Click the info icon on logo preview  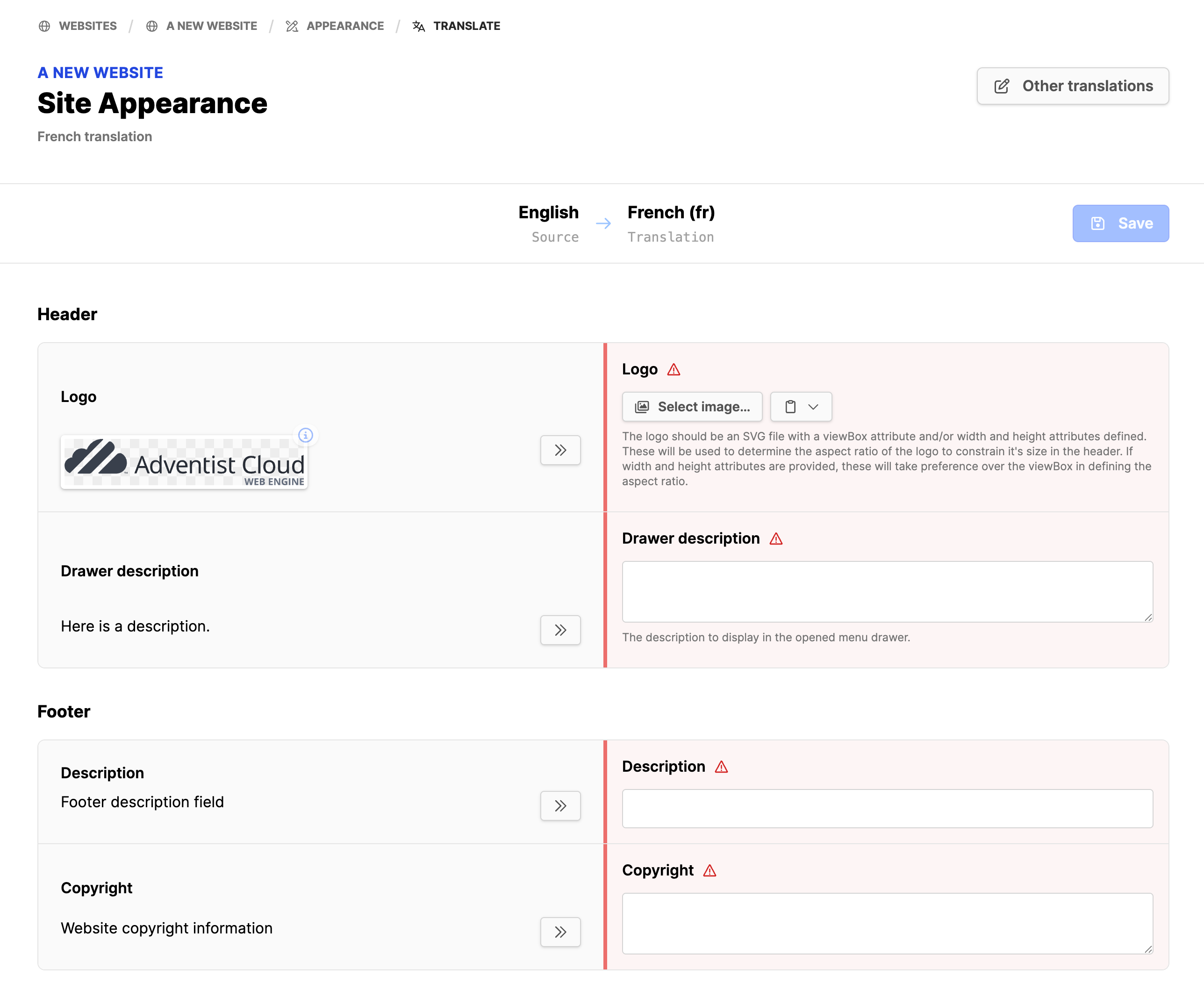coord(306,435)
